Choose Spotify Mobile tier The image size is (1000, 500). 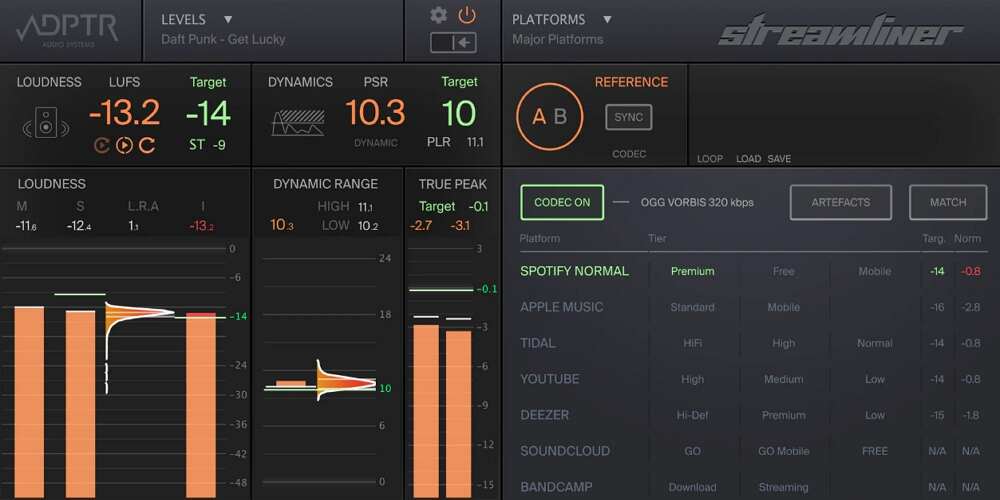point(874,271)
